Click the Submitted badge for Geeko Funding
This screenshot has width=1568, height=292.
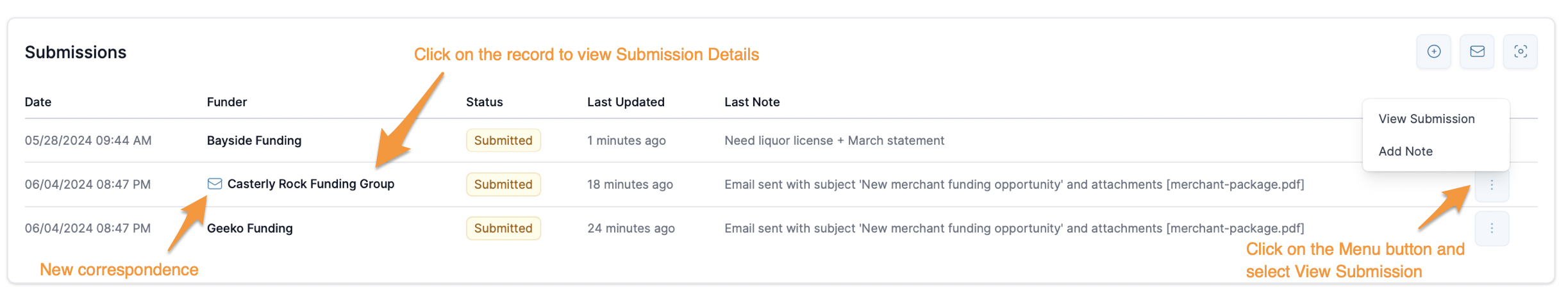(x=503, y=229)
